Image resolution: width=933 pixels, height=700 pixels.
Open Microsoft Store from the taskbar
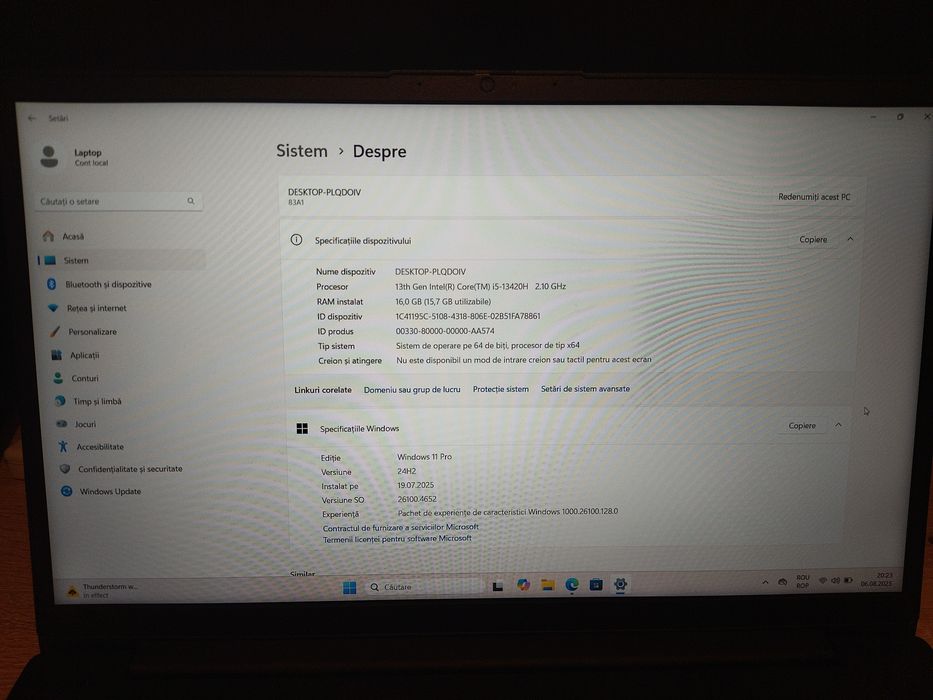pos(596,585)
